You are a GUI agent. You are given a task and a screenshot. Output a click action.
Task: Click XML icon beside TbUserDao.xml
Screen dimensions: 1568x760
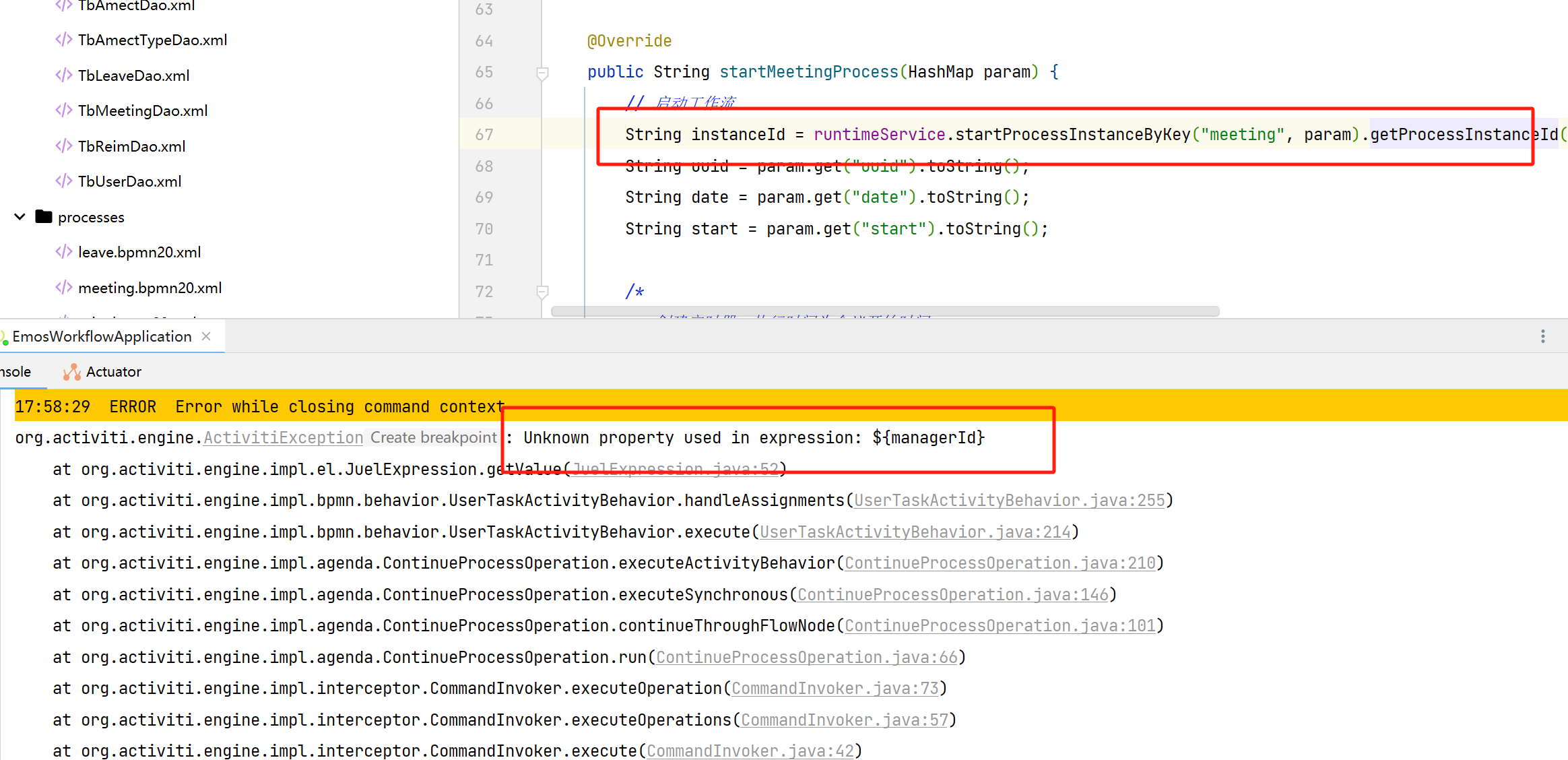click(x=63, y=181)
